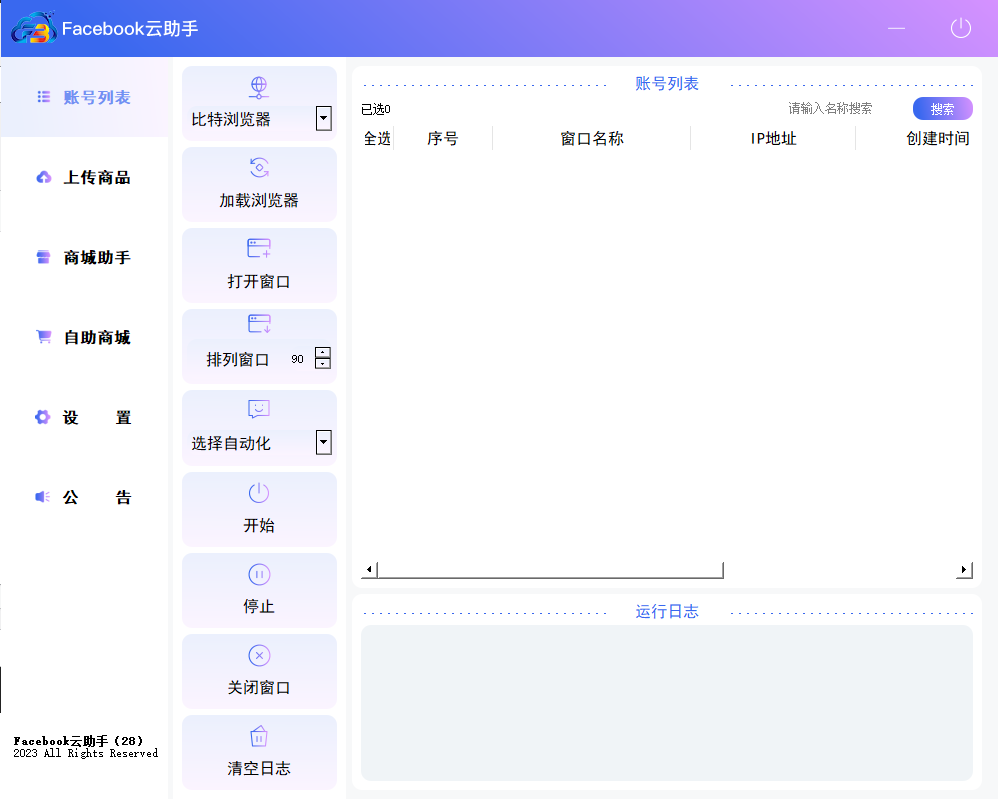Click the trash icon to clear logs

259,737
